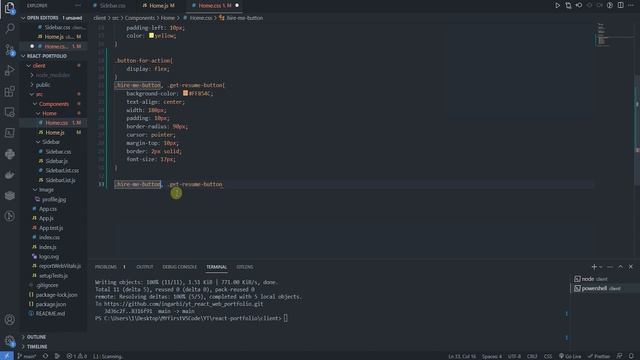
Task: Open Sidebar.js in the explorer tree
Action: click(56, 161)
